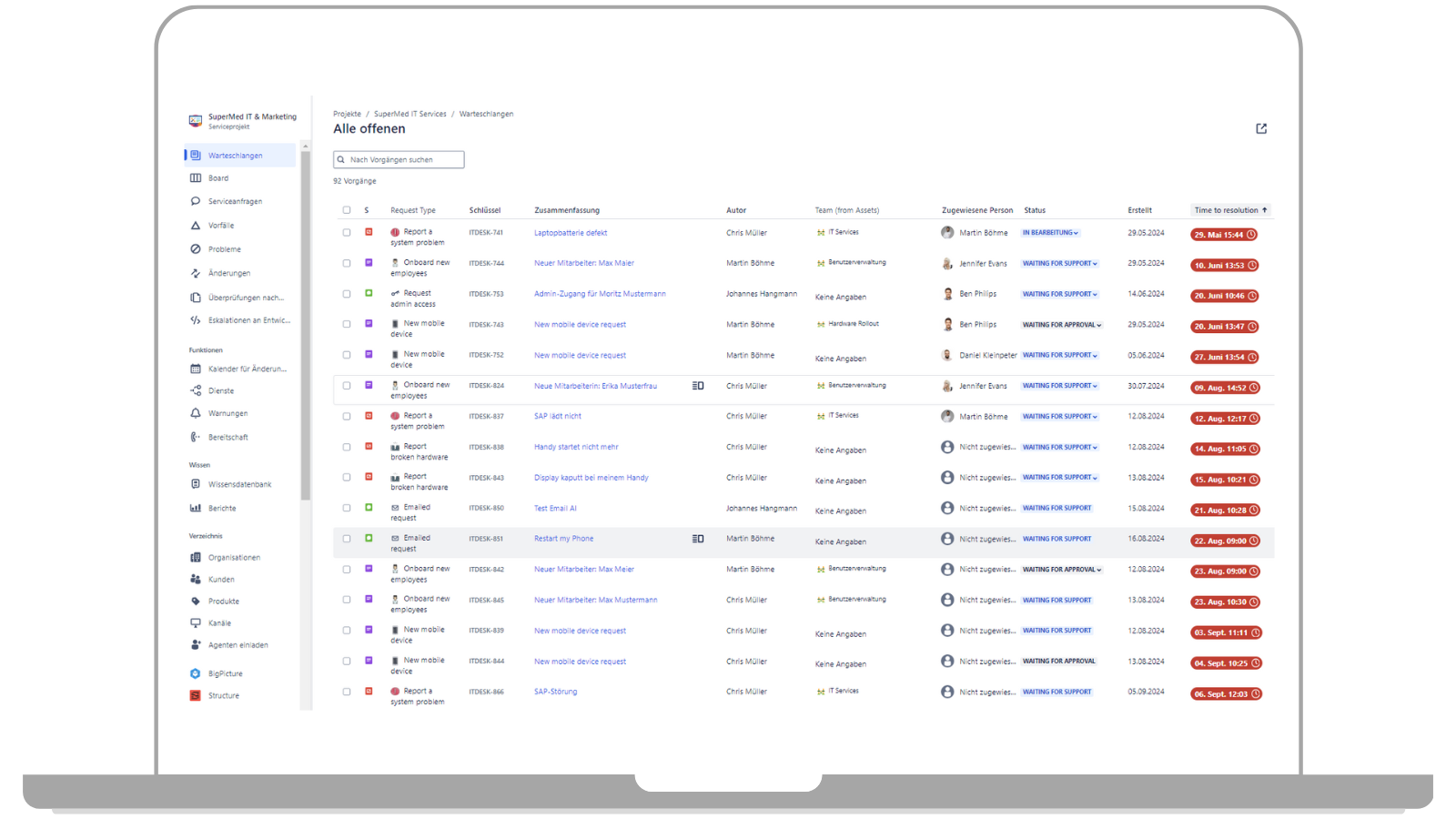Click the SuperMed IT & Marketing project icon
The width and height of the screenshot is (1456, 819).
pos(195,121)
